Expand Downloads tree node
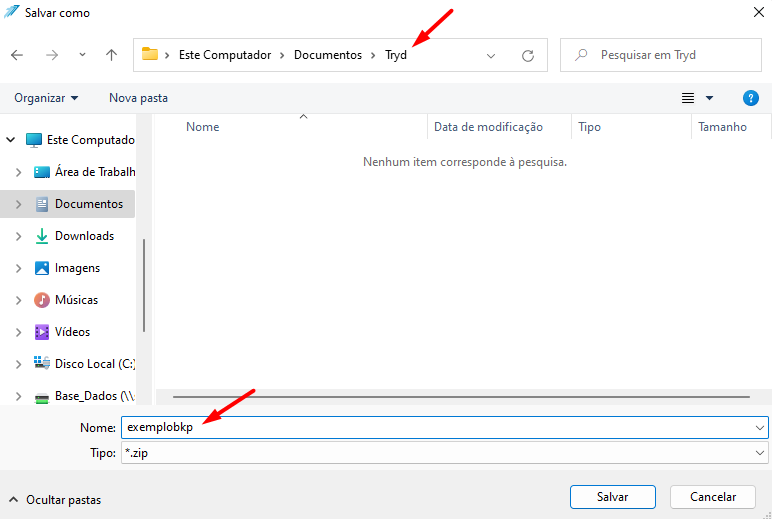The height and width of the screenshot is (519, 772). coord(19,236)
